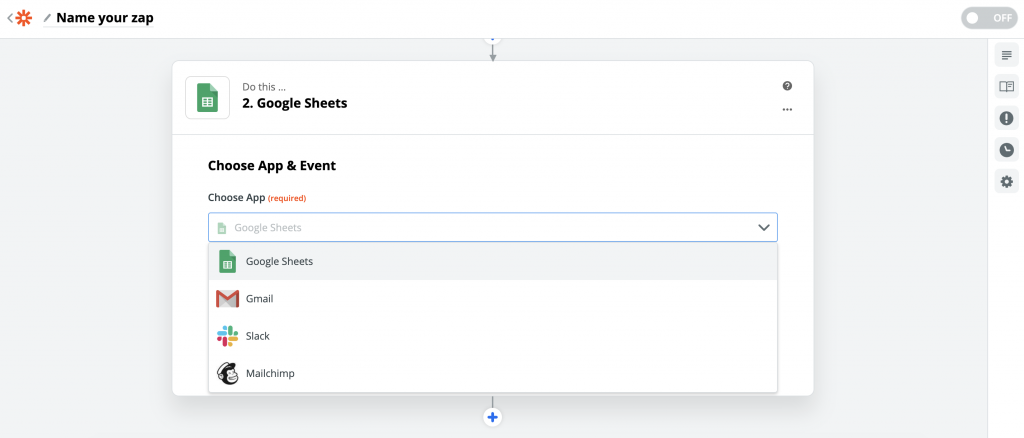The image size is (1024, 438).
Task: Open the zap description notes icon in sidebar
Action: [x=1006, y=55]
